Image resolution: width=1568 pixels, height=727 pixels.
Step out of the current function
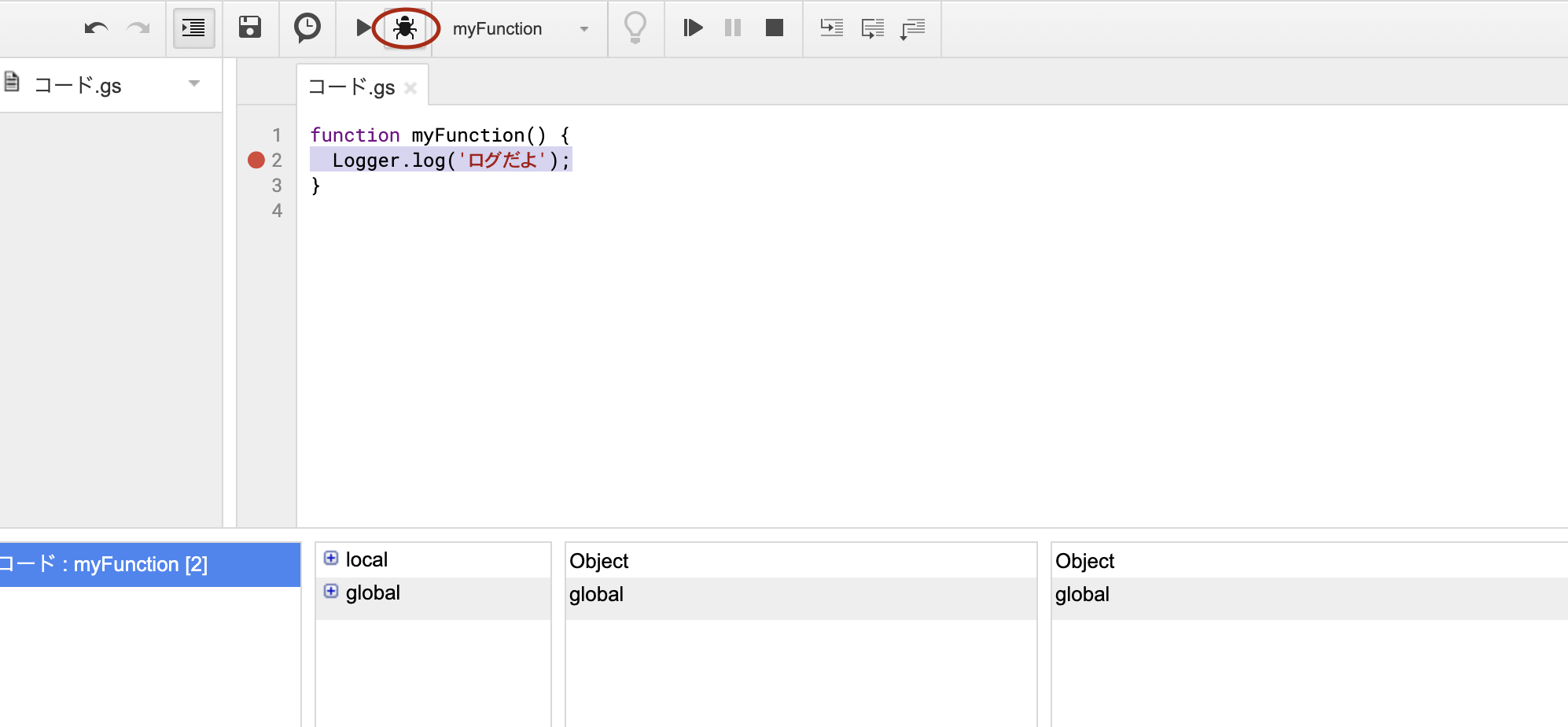[913, 29]
